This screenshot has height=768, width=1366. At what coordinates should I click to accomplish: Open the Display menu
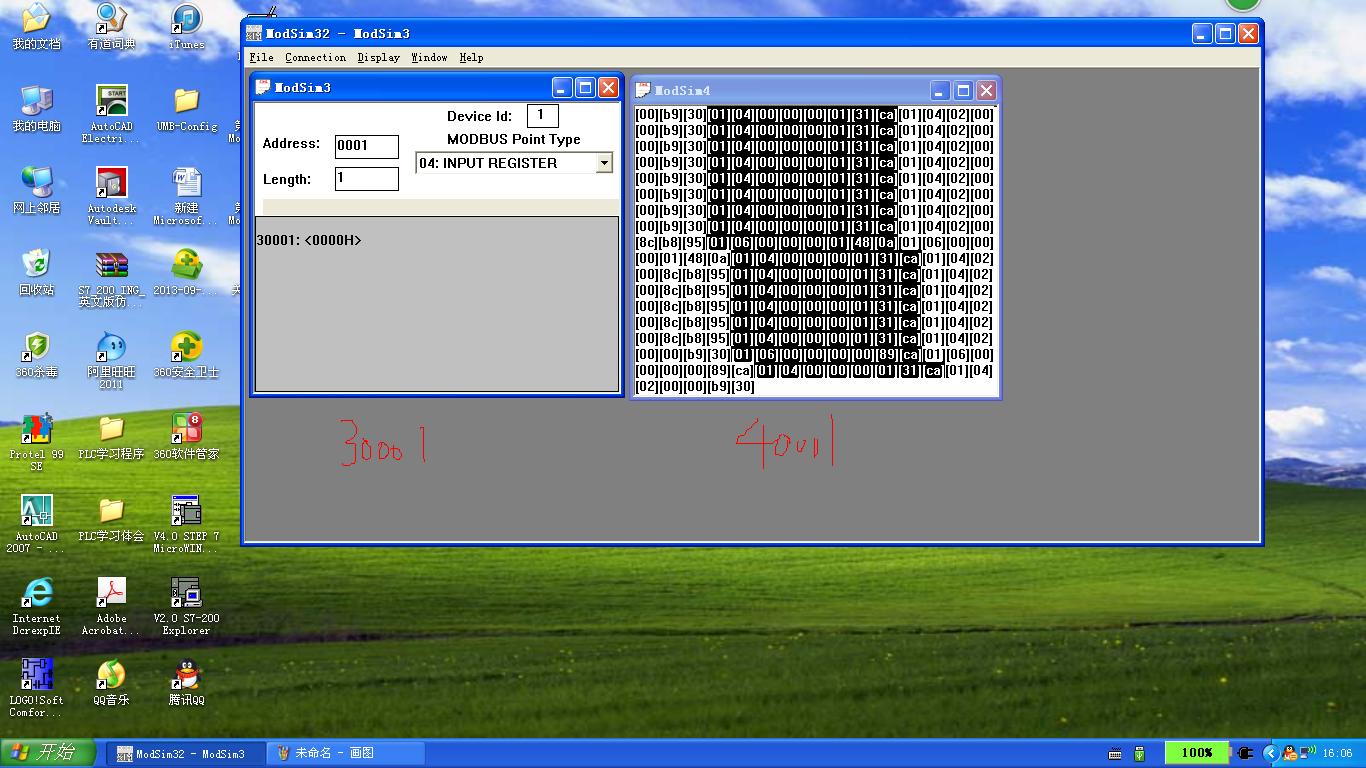[379, 58]
